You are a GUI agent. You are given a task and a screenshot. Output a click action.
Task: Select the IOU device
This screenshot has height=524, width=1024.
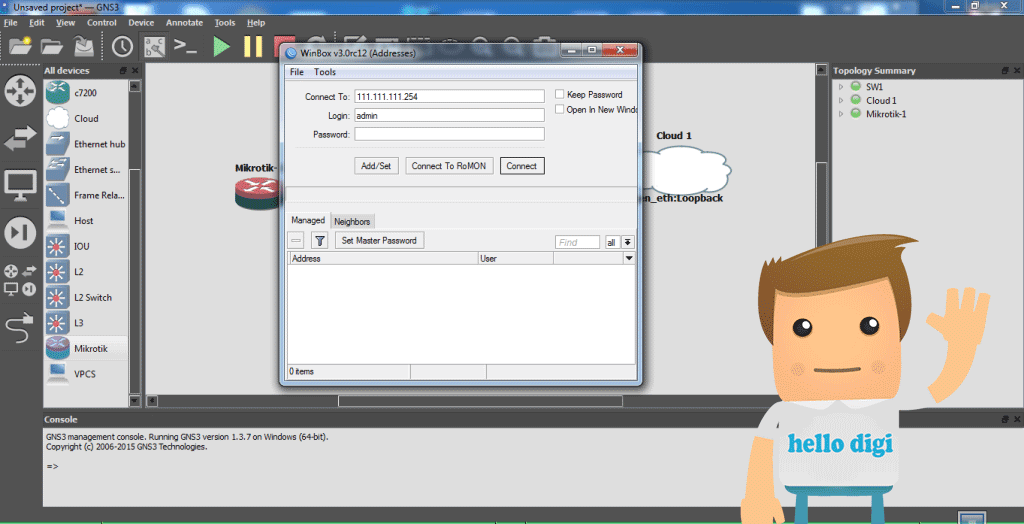tap(86, 246)
